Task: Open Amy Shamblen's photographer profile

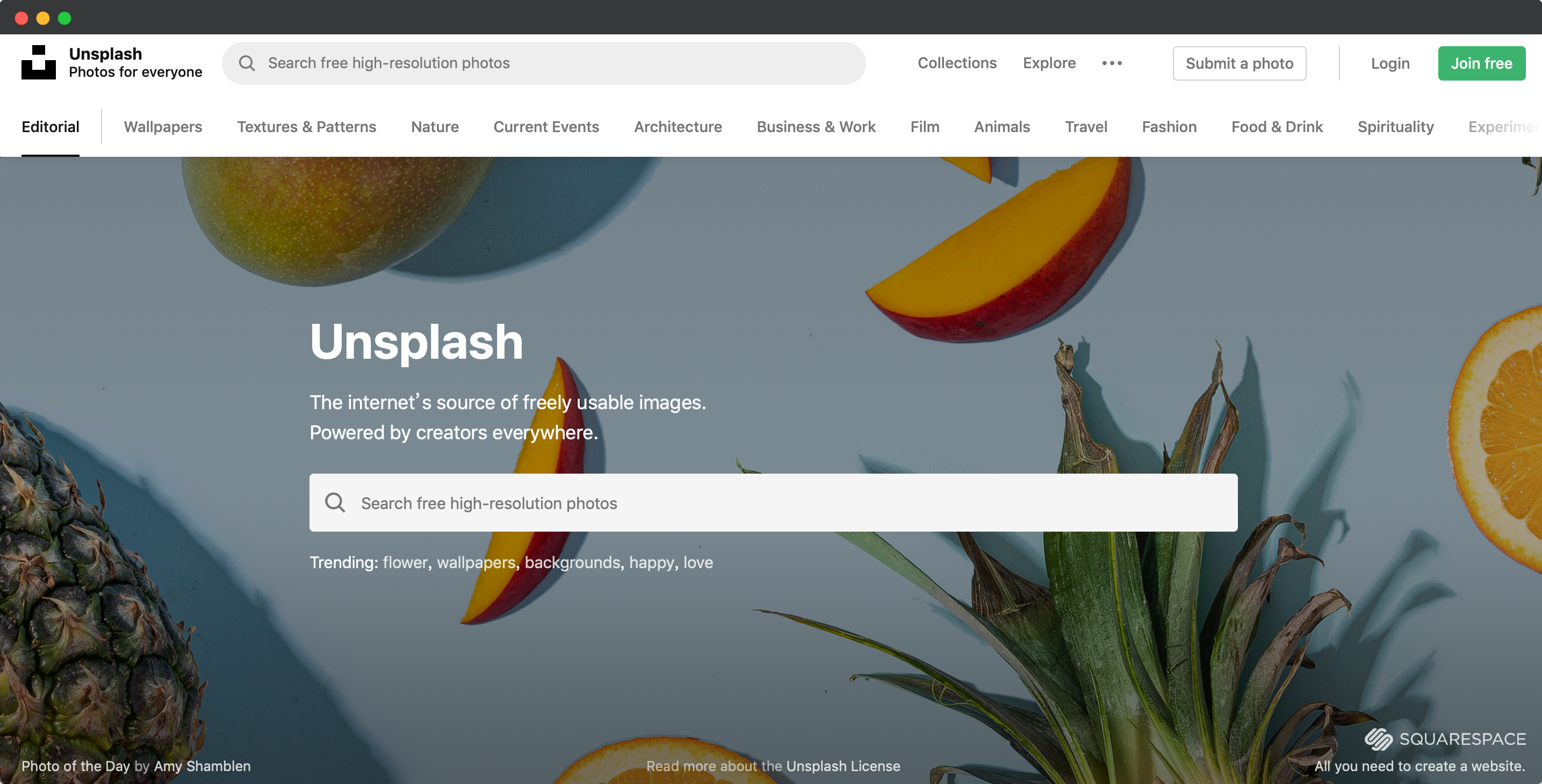Action: click(x=203, y=766)
